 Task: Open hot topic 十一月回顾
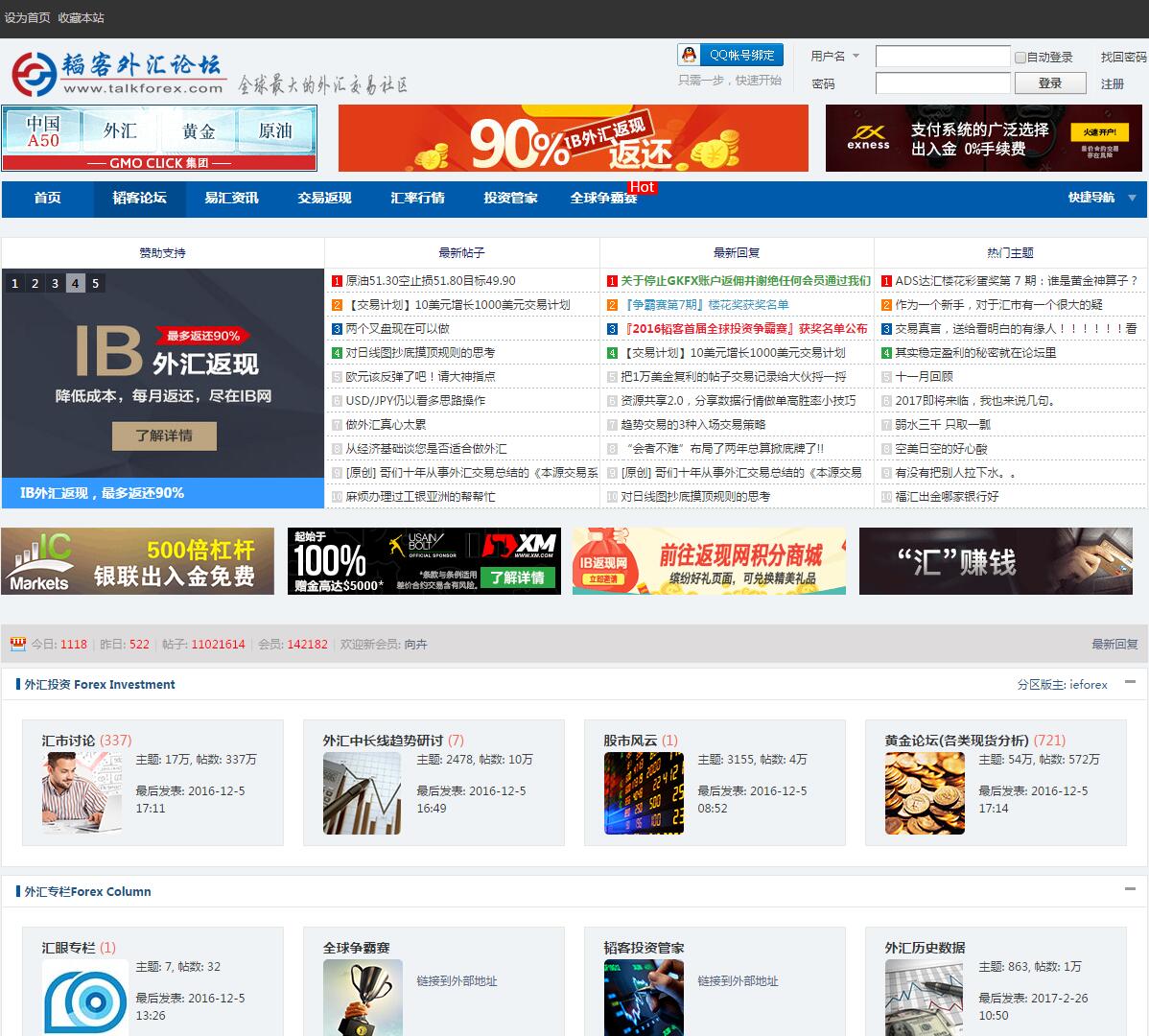924,377
